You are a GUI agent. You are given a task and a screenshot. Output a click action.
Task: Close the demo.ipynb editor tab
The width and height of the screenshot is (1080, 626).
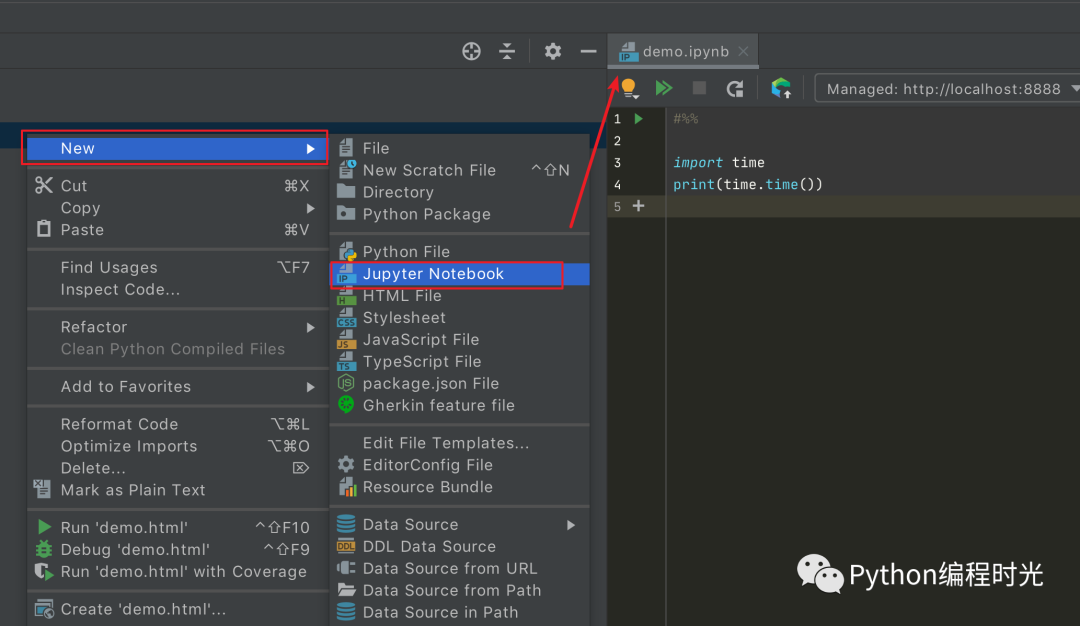[x=743, y=51]
